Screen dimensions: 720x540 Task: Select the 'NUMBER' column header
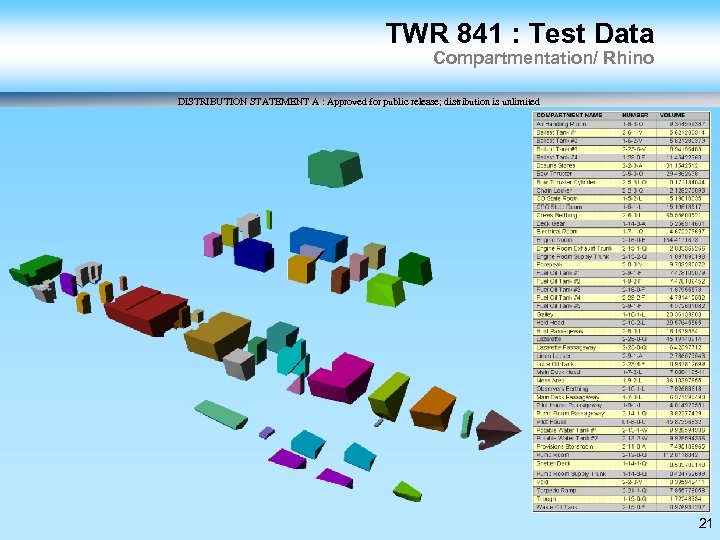(635, 115)
